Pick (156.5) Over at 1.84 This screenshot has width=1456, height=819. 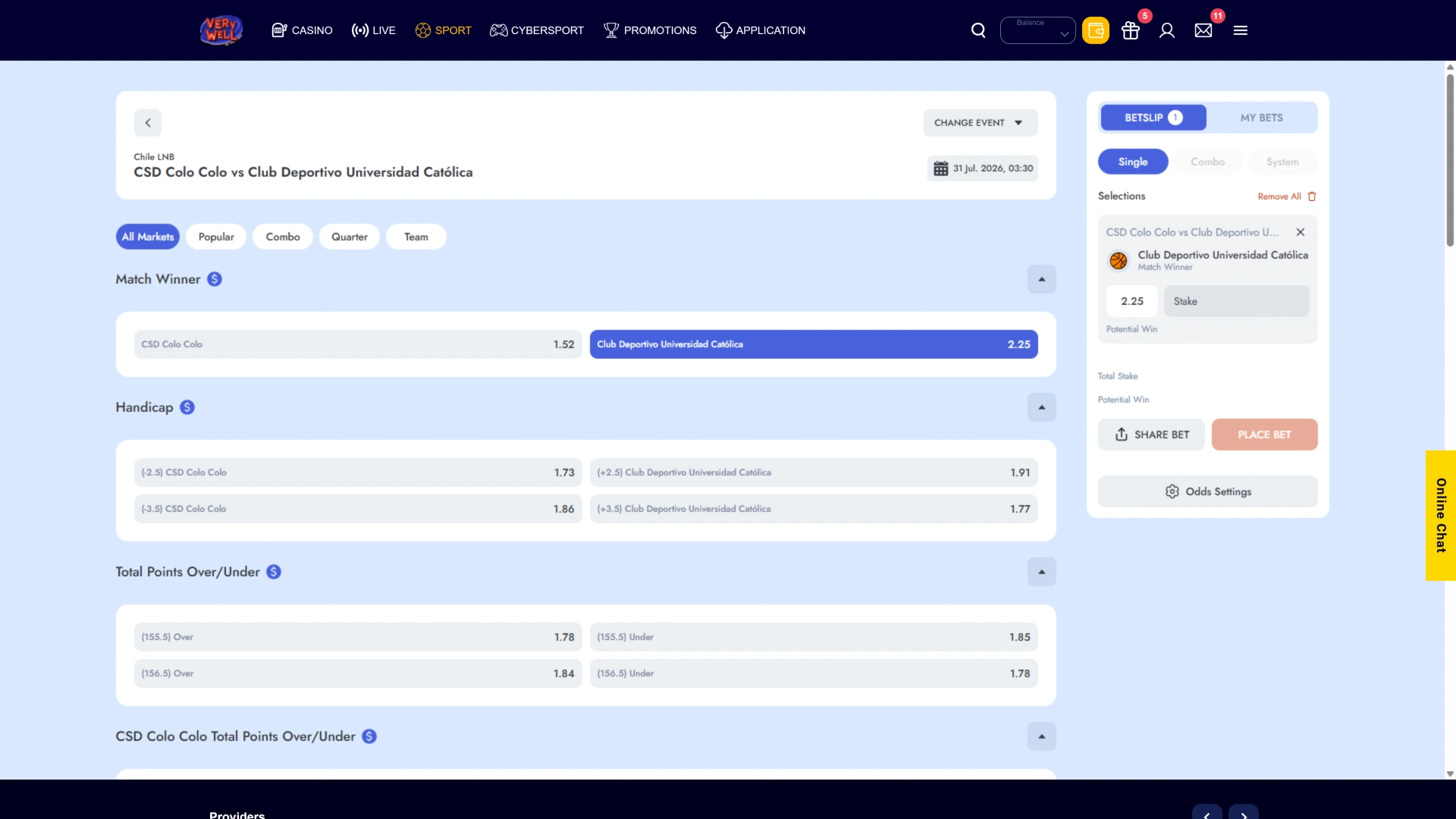pos(358,673)
